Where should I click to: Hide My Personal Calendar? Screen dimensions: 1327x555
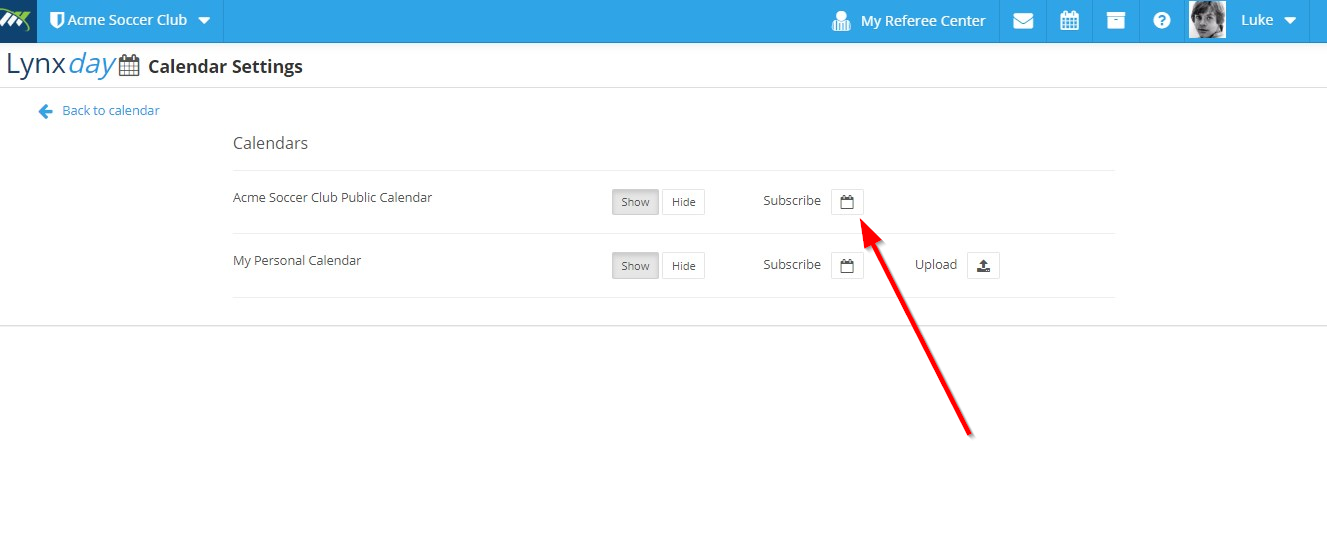(x=683, y=266)
